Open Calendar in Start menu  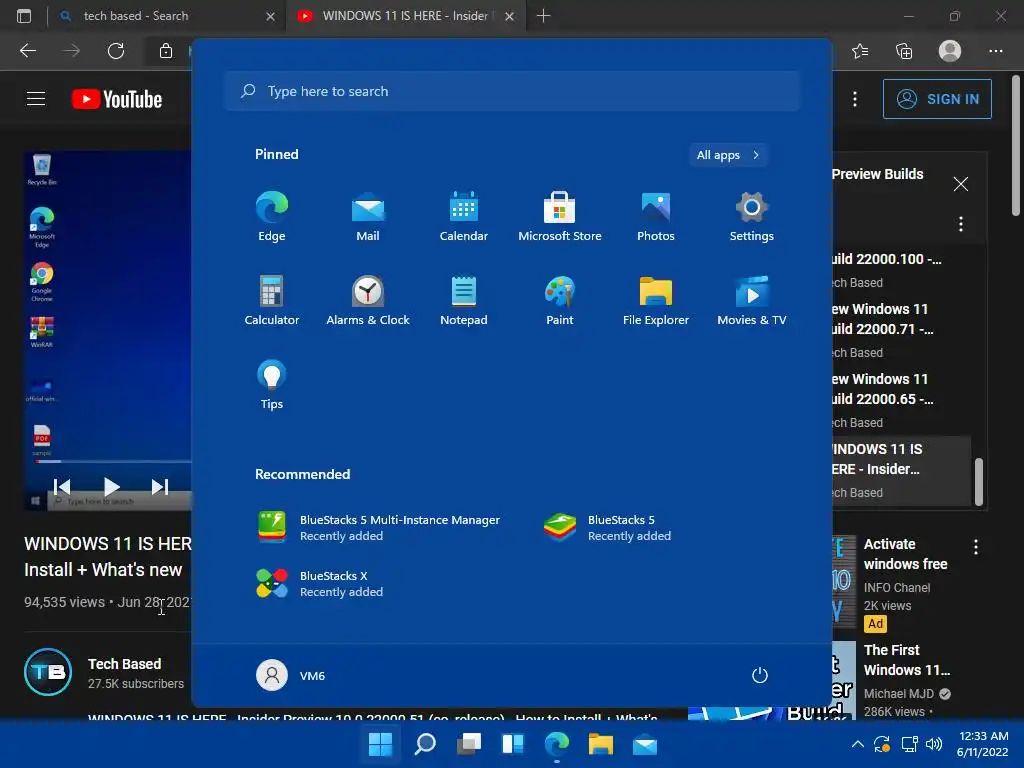464,217
